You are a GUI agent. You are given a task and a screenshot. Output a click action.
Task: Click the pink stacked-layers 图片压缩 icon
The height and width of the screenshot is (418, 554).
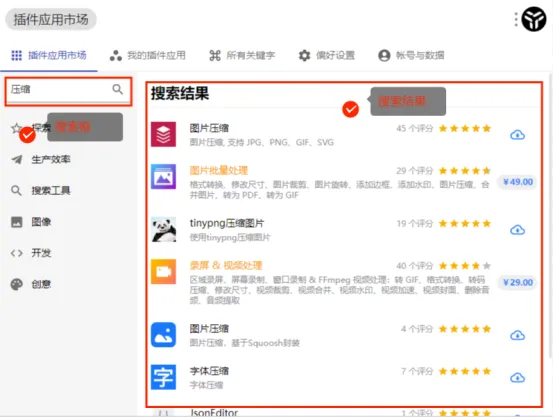coord(163,134)
